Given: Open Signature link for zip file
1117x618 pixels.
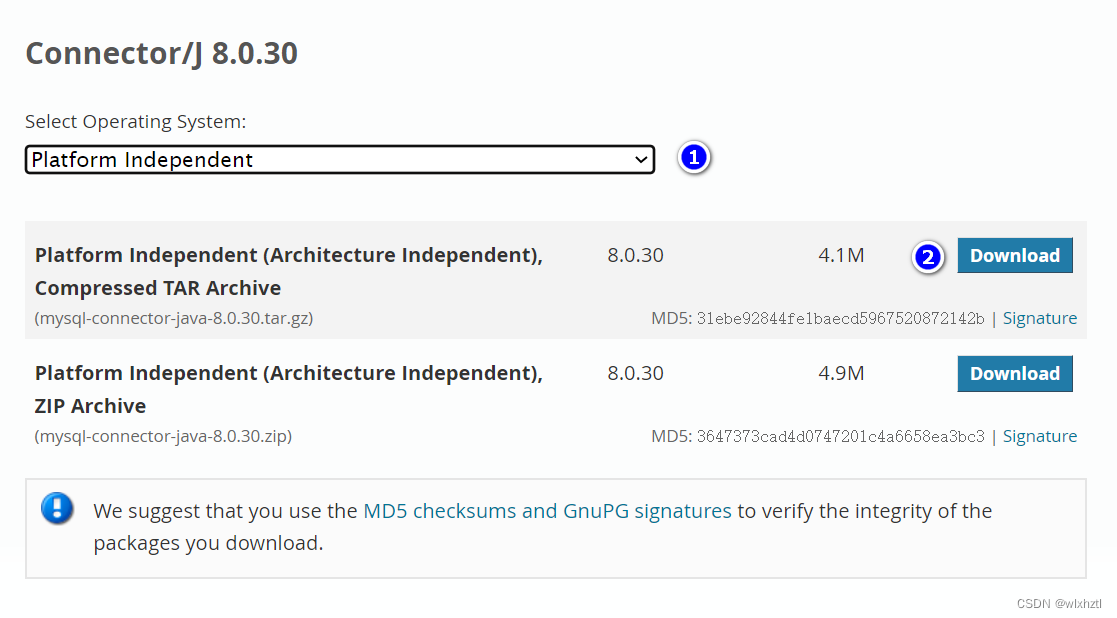Looking at the screenshot, I should click(x=1039, y=436).
